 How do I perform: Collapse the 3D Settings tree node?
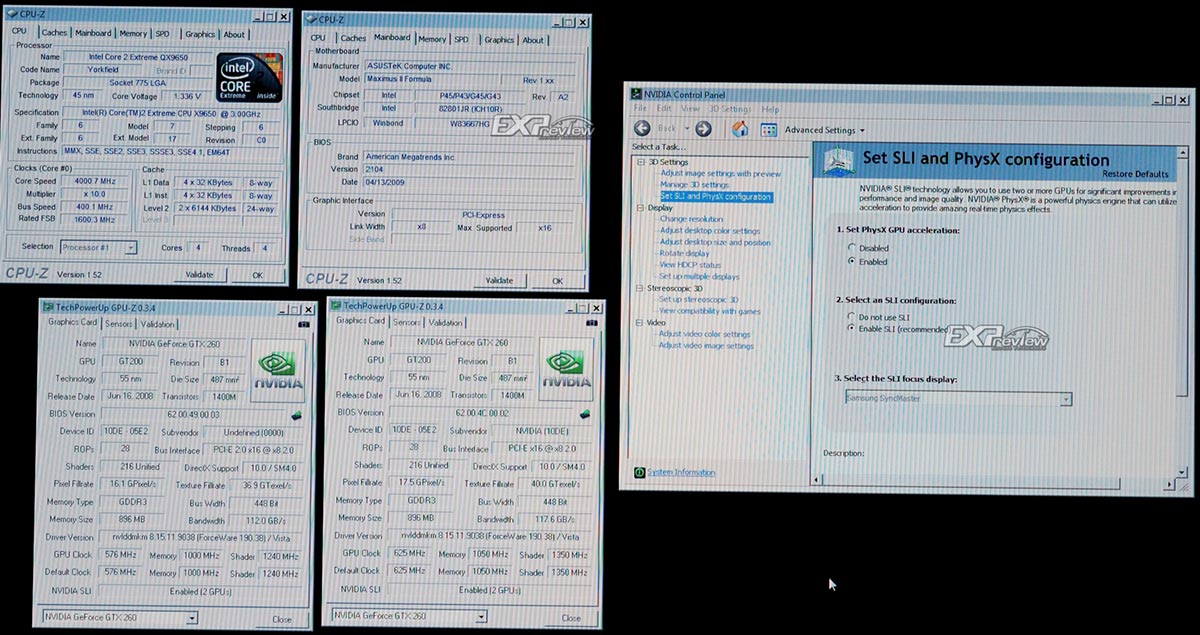coord(641,162)
